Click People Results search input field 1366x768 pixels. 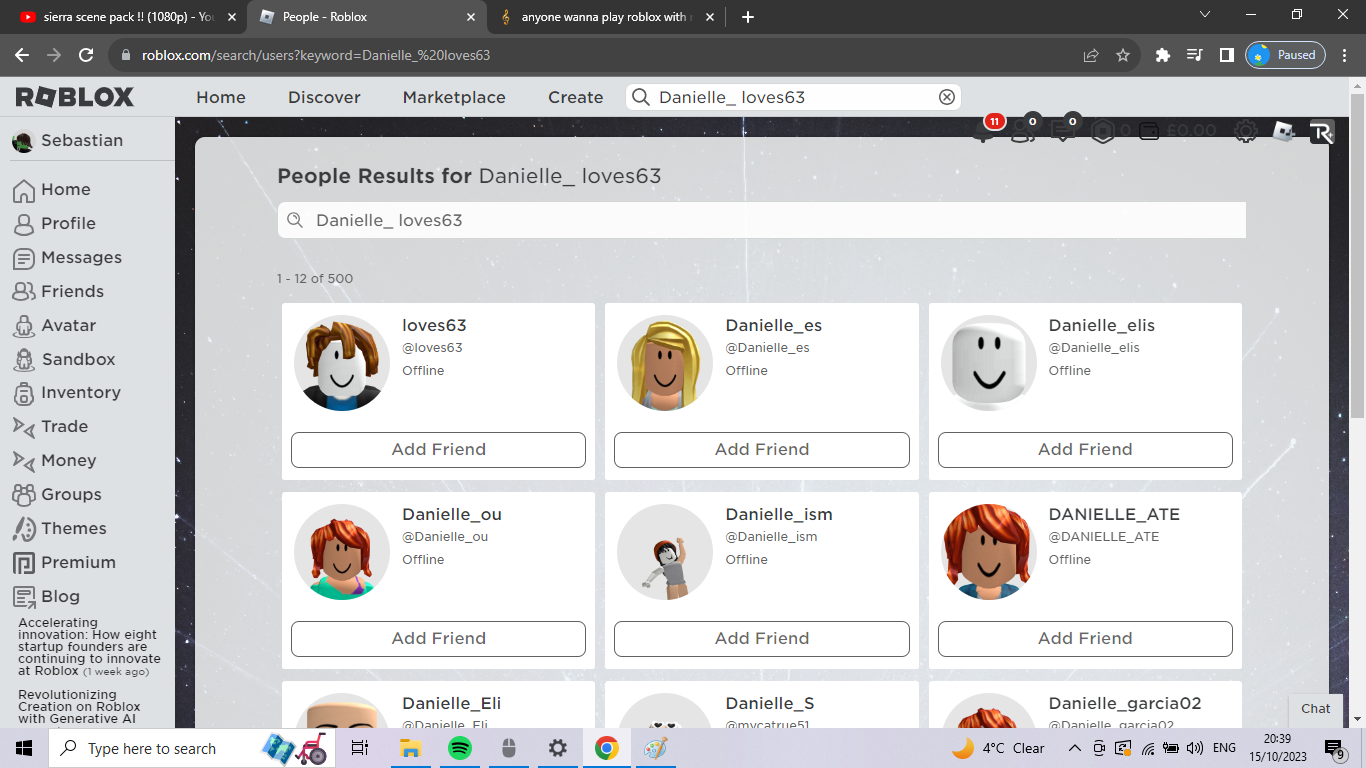coord(762,220)
